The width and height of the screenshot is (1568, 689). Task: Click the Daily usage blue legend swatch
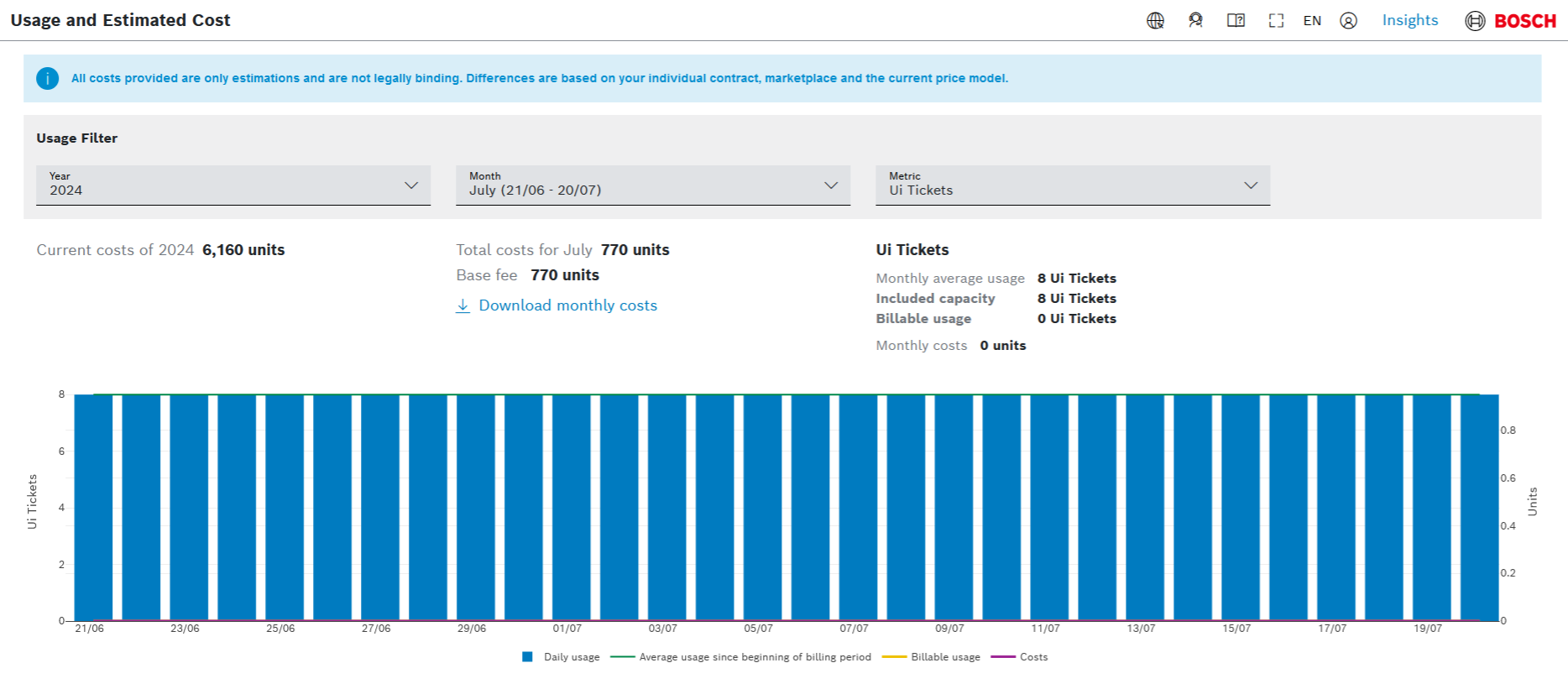[527, 657]
